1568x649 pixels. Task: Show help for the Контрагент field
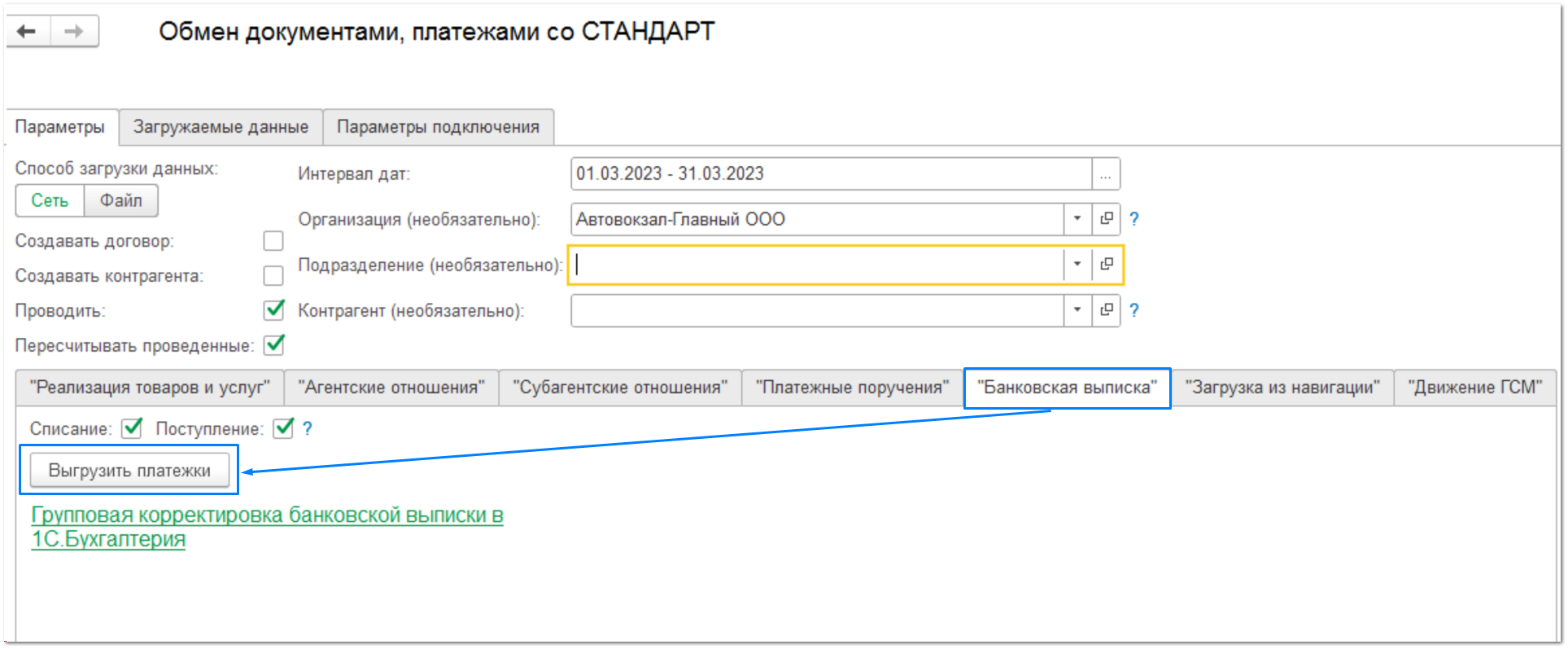click(1133, 310)
